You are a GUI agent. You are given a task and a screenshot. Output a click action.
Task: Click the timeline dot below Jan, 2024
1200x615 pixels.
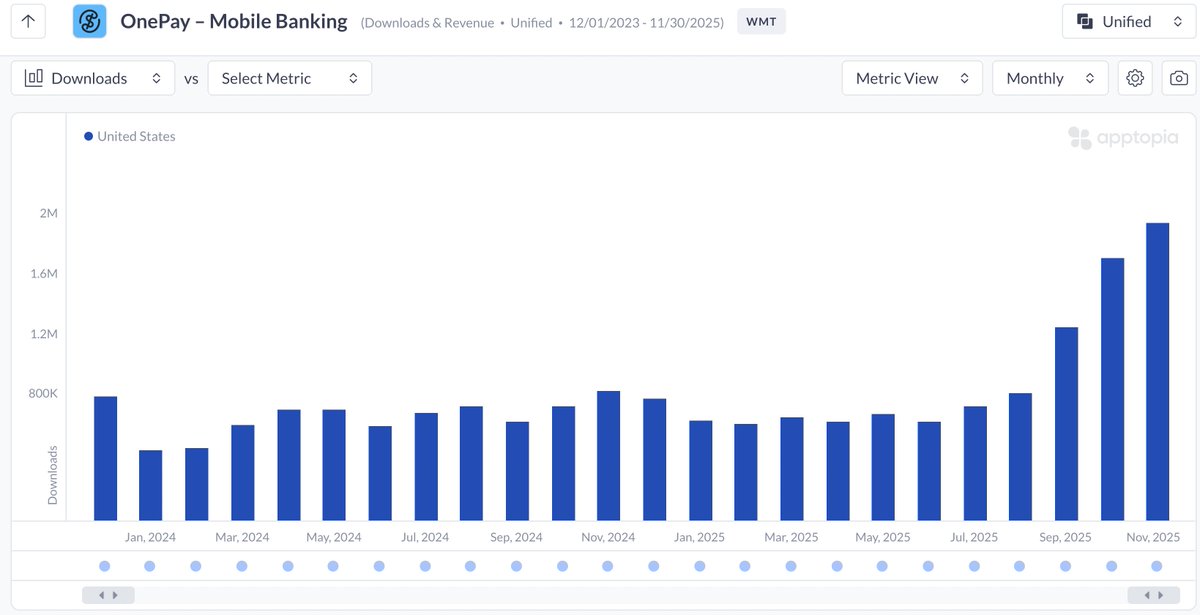coord(150,566)
